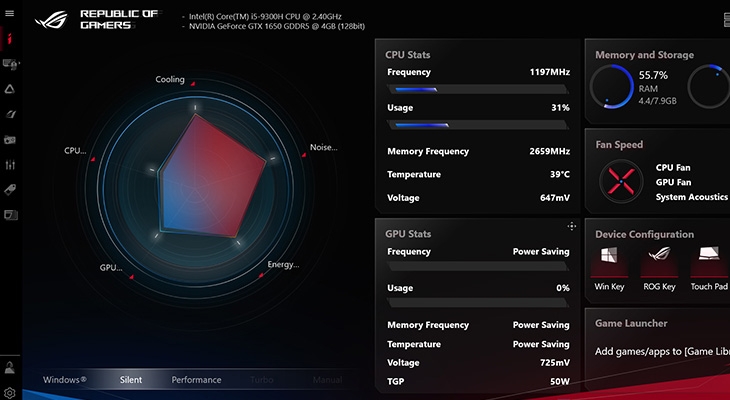Image resolution: width=730 pixels, height=400 pixels.
Task: Click the move handle on GPU Stats
Action: 572,226
